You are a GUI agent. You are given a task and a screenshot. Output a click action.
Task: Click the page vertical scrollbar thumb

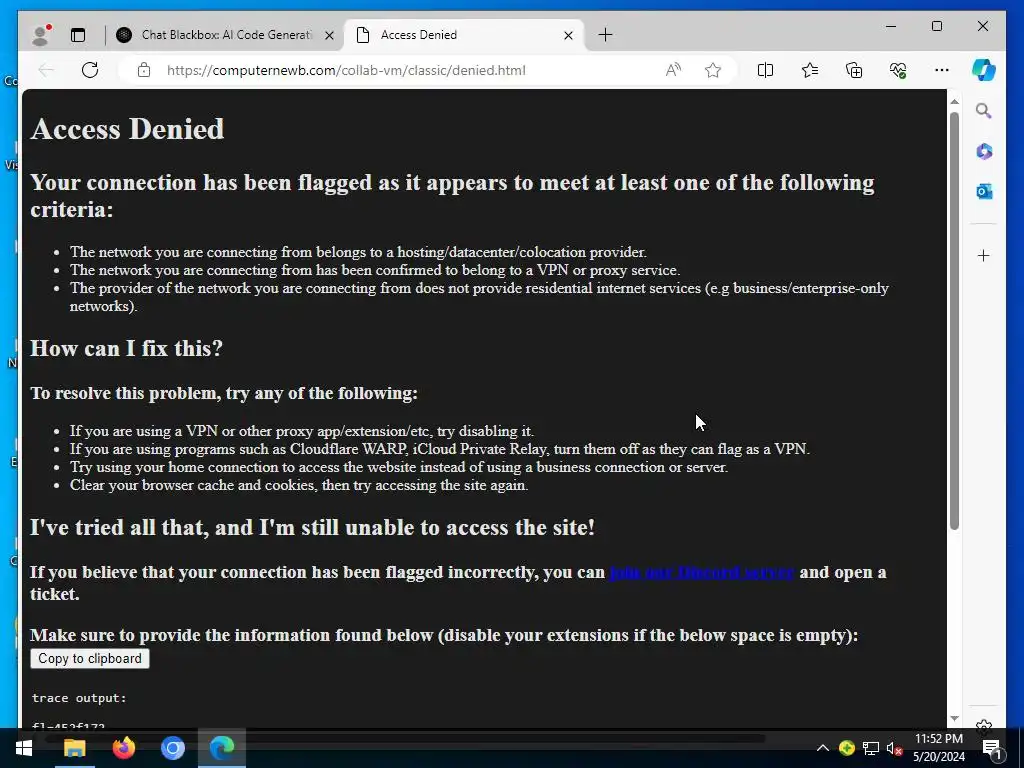click(954, 320)
